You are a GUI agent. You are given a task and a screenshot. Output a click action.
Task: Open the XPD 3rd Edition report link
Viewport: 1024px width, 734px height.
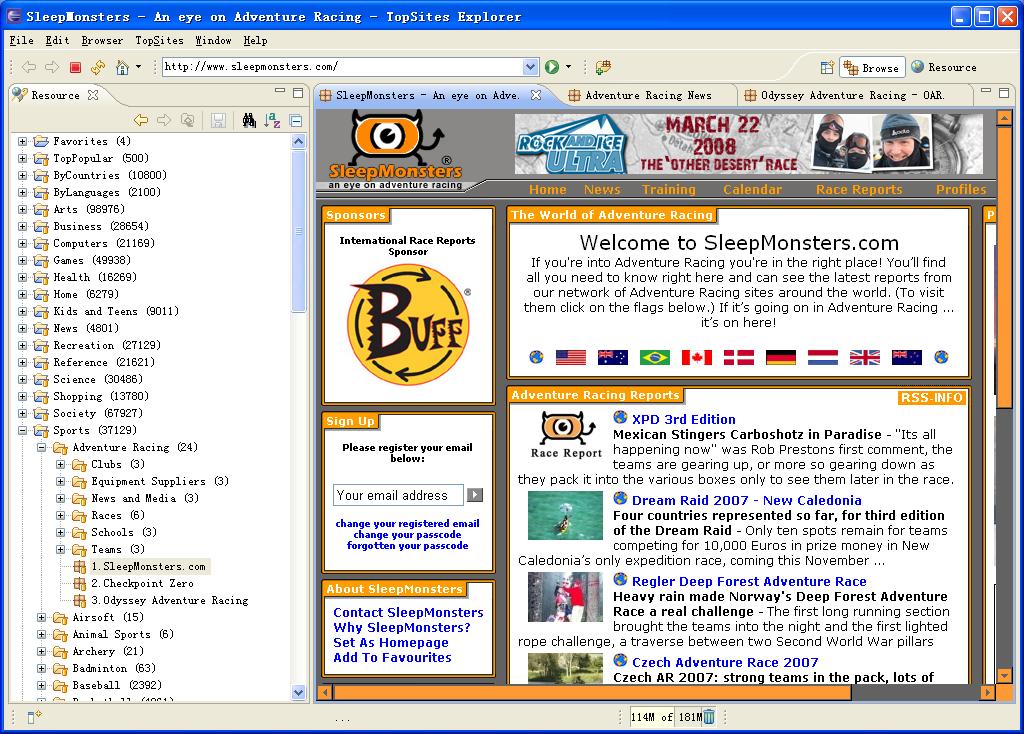[x=683, y=419]
